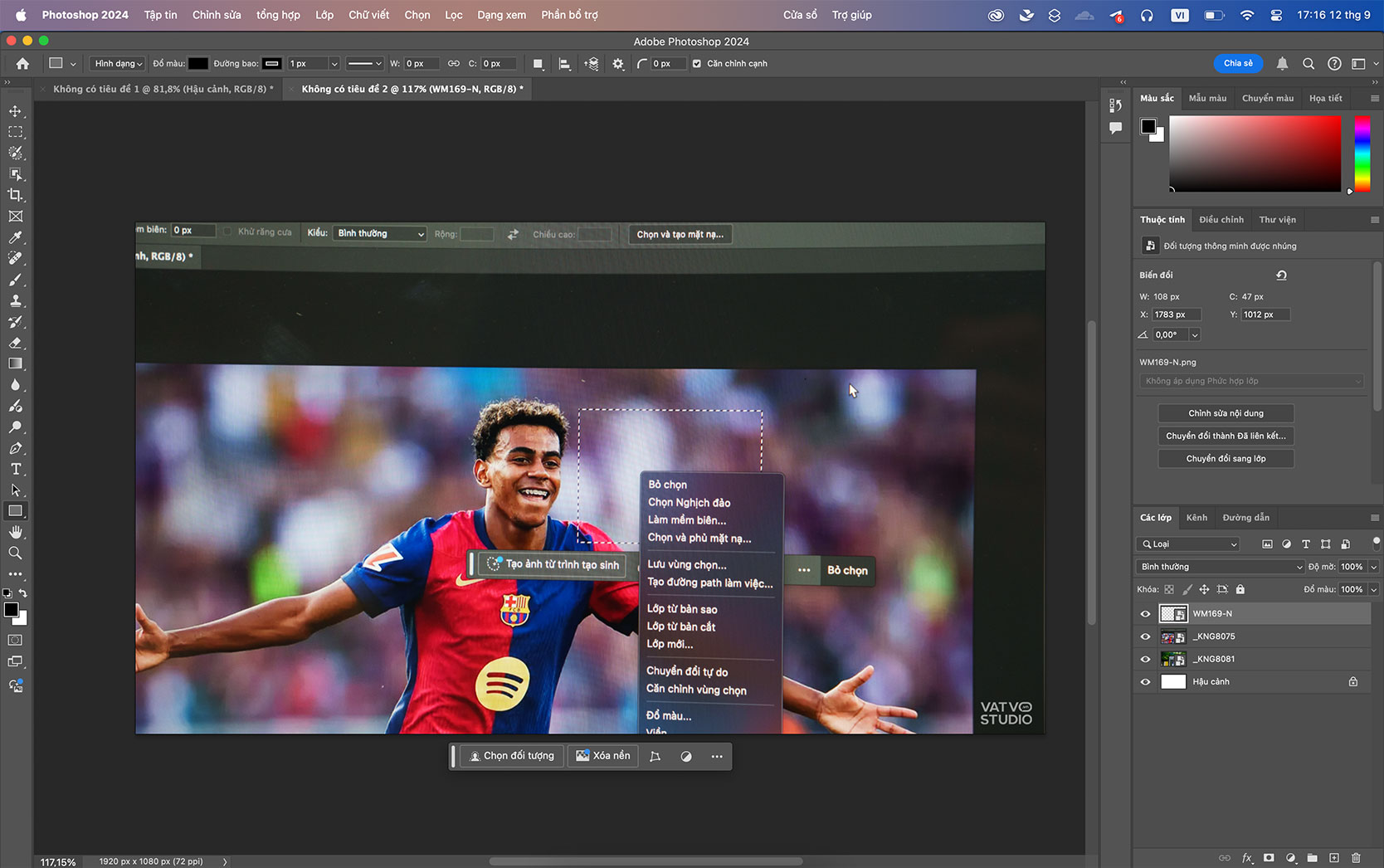This screenshot has width=1384, height=868.
Task: Click Chuyển đổi thành Đã liên kết button
Action: tap(1226, 436)
